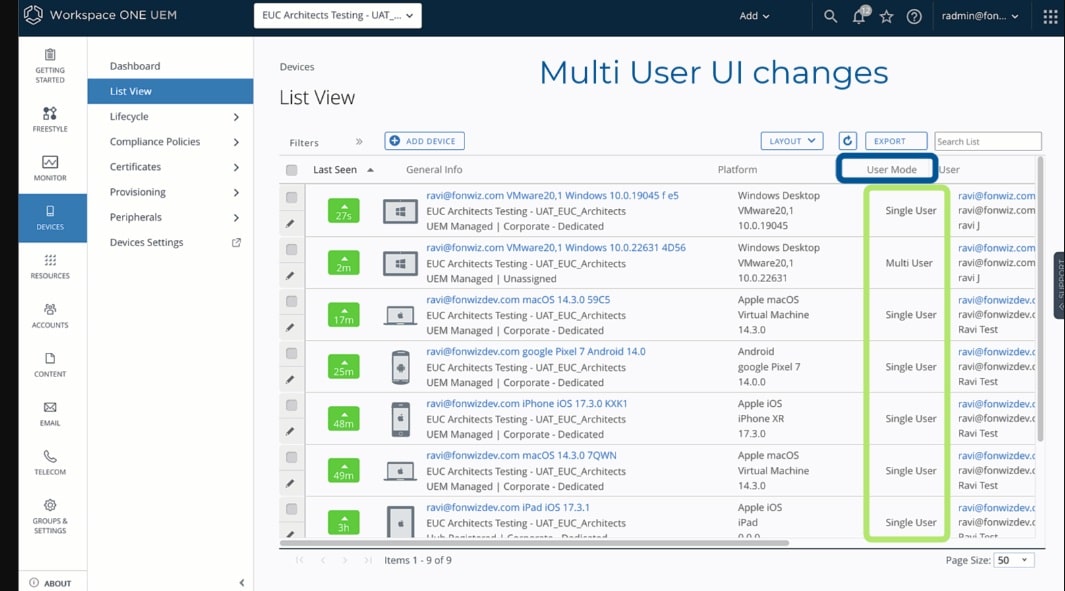Open the Resources sidebar section
Viewport: 1065px width, 591px height.
coord(50,266)
